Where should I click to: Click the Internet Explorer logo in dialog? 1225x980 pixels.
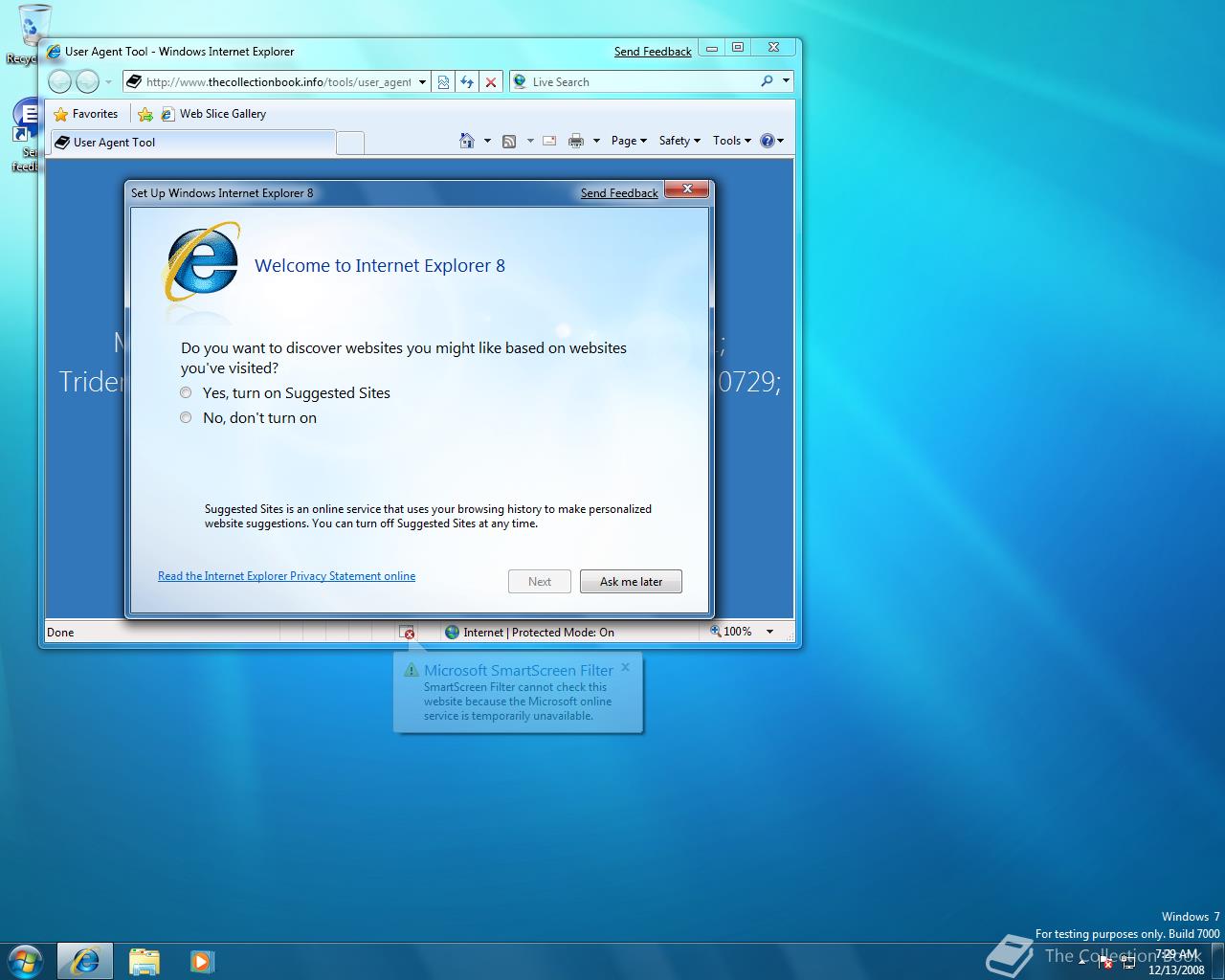tap(202, 263)
